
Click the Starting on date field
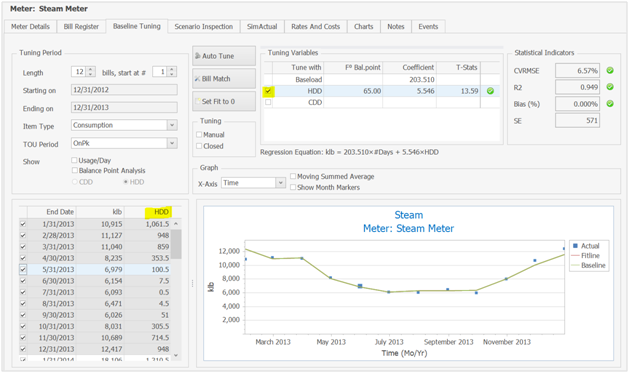[124, 90]
